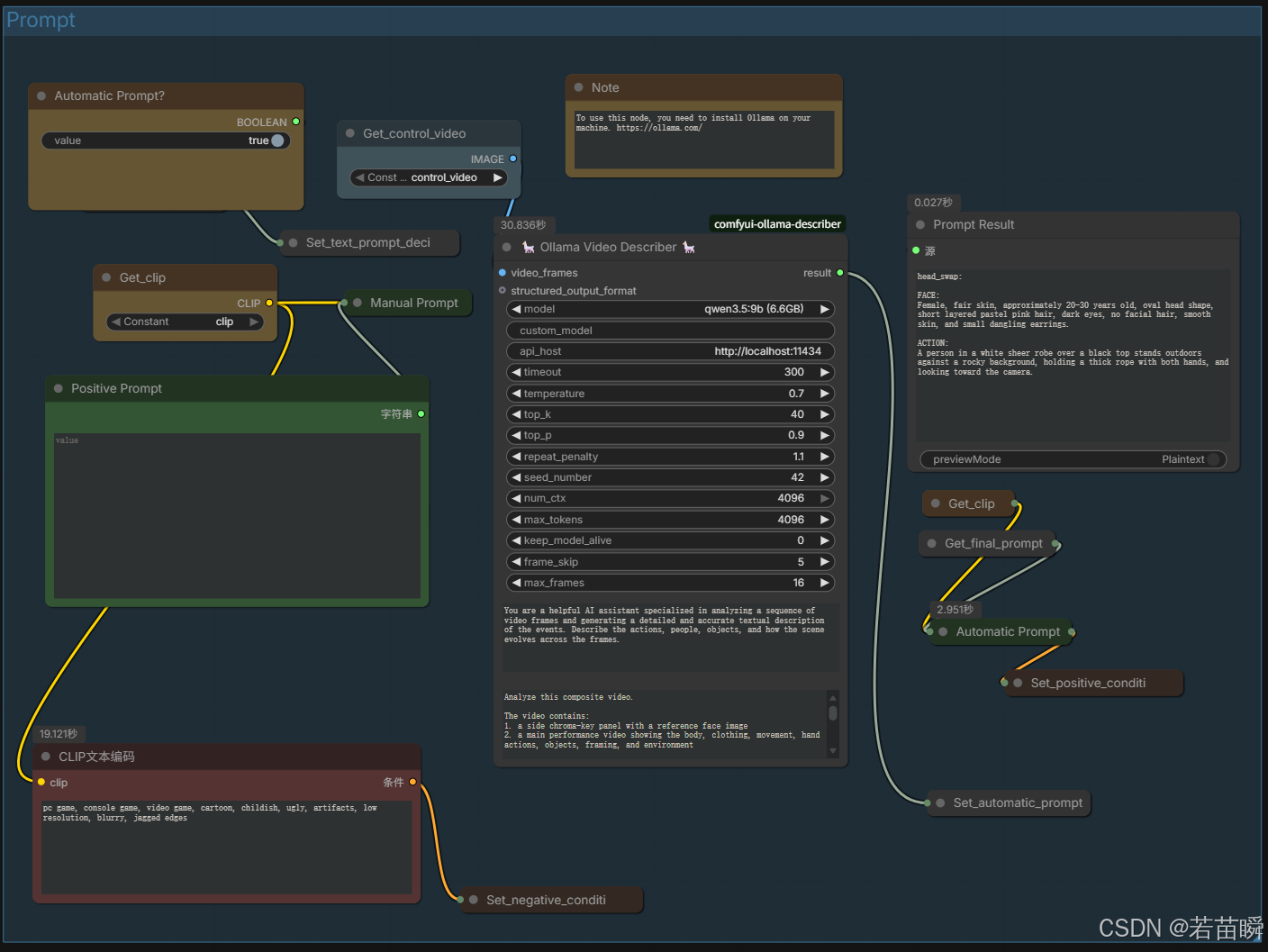
Task: Decrease max_tokens with its left arrow
Action: pyautogui.click(x=516, y=520)
